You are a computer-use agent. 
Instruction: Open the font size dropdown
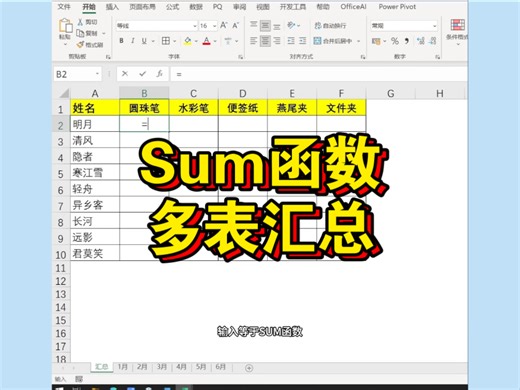(x=214, y=26)
